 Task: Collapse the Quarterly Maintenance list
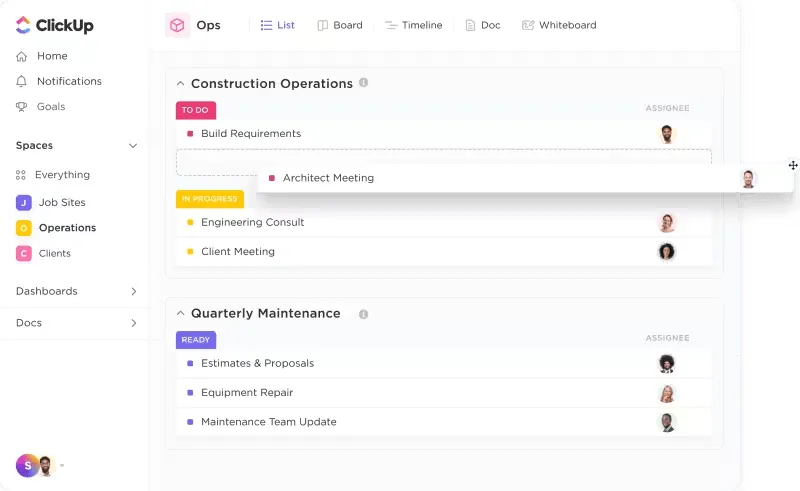(x=180, y=313)
